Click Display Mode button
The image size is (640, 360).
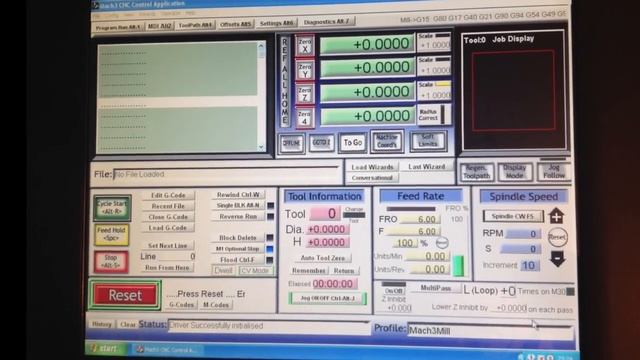click(x=514, y=172)
